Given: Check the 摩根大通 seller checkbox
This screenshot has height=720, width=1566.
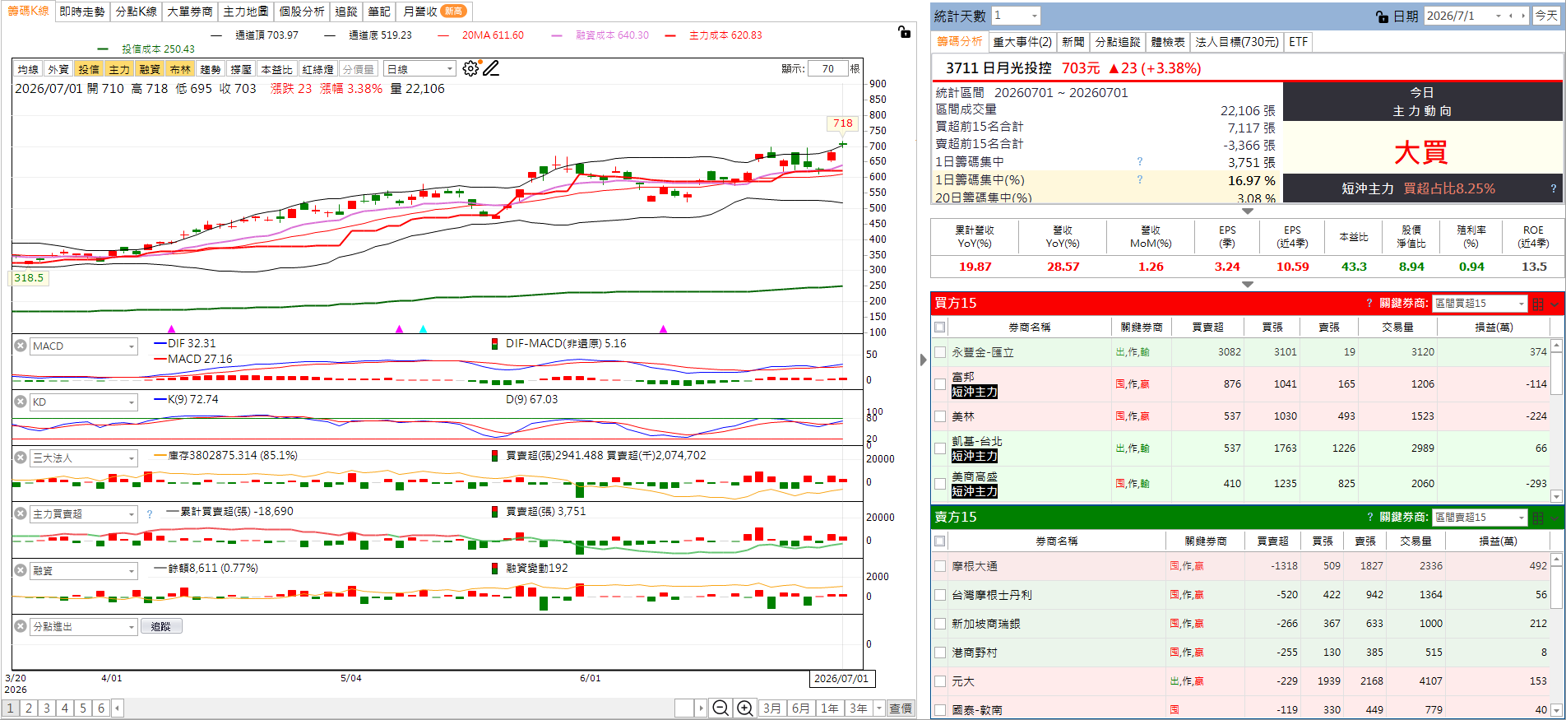Looking at the screenshot, I should pos(940,566).
